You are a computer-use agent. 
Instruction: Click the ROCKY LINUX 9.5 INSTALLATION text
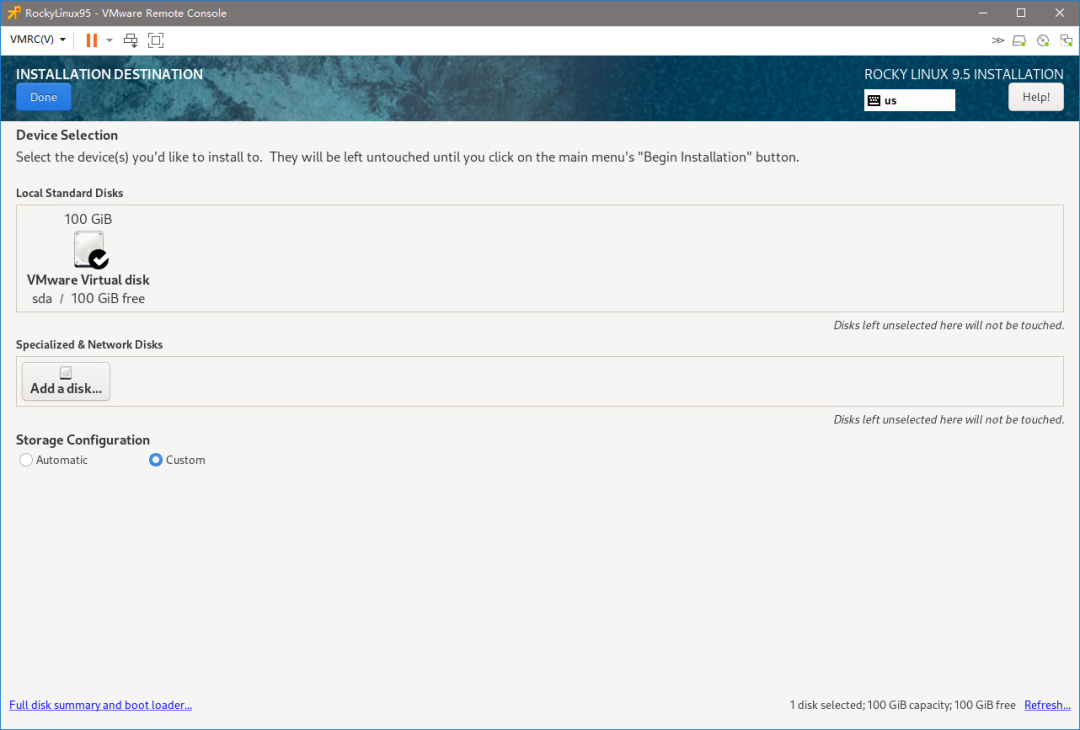[964, 74]
